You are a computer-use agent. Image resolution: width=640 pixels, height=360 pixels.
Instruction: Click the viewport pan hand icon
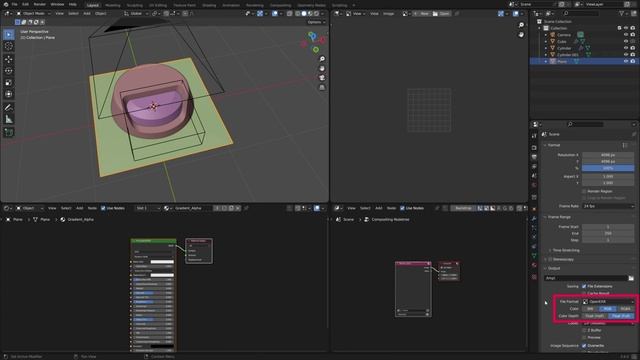click(322, 69)
